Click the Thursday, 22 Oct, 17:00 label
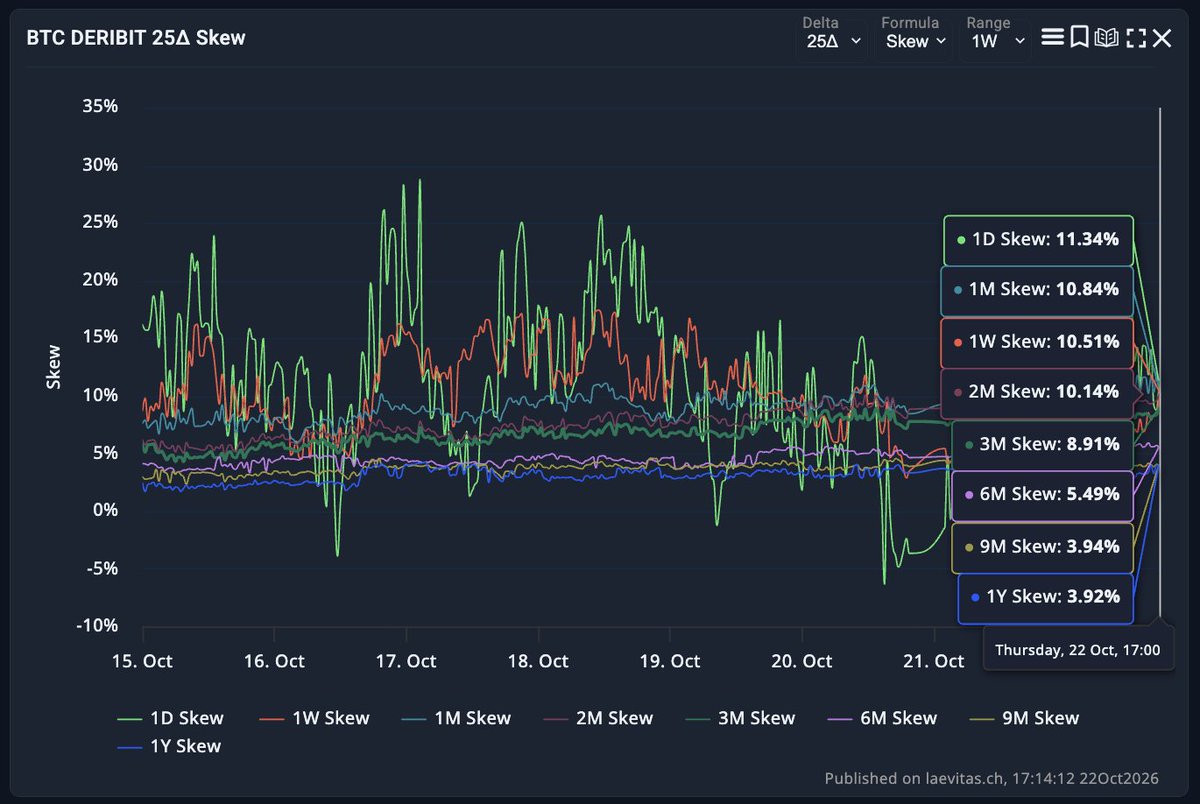The height and width of the screenshot is (804, 1200). 1078,650
